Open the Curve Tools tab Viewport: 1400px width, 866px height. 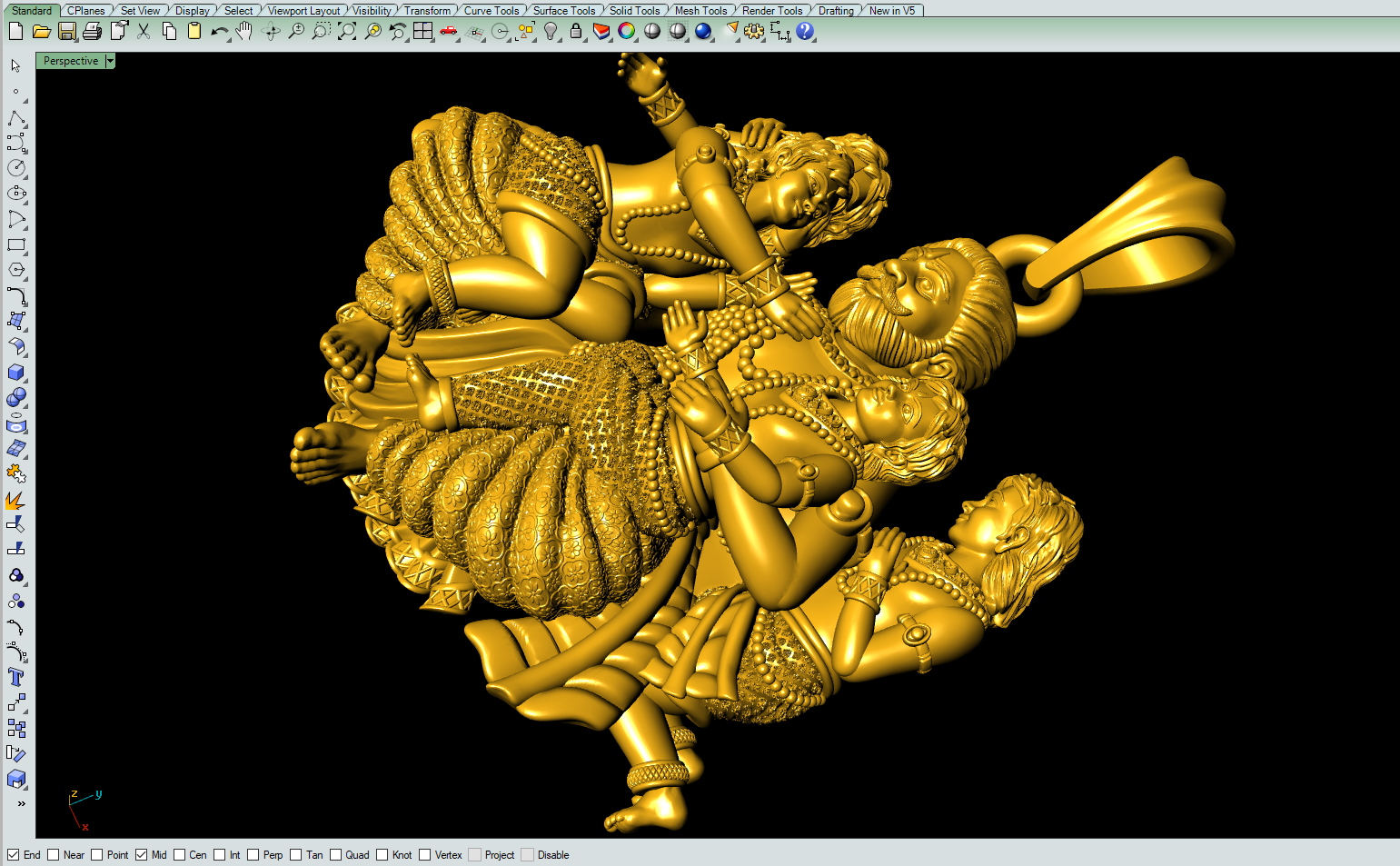pos(491,11)
